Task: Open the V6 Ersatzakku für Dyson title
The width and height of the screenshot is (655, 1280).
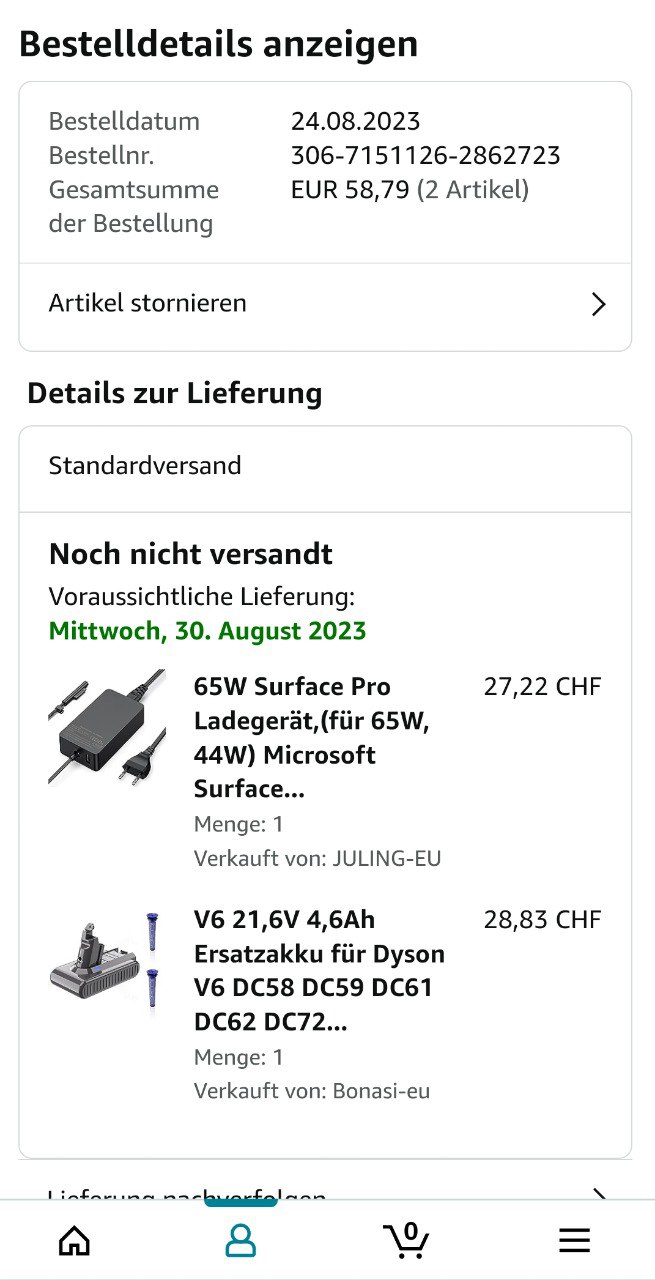Action: coord(318,970)
